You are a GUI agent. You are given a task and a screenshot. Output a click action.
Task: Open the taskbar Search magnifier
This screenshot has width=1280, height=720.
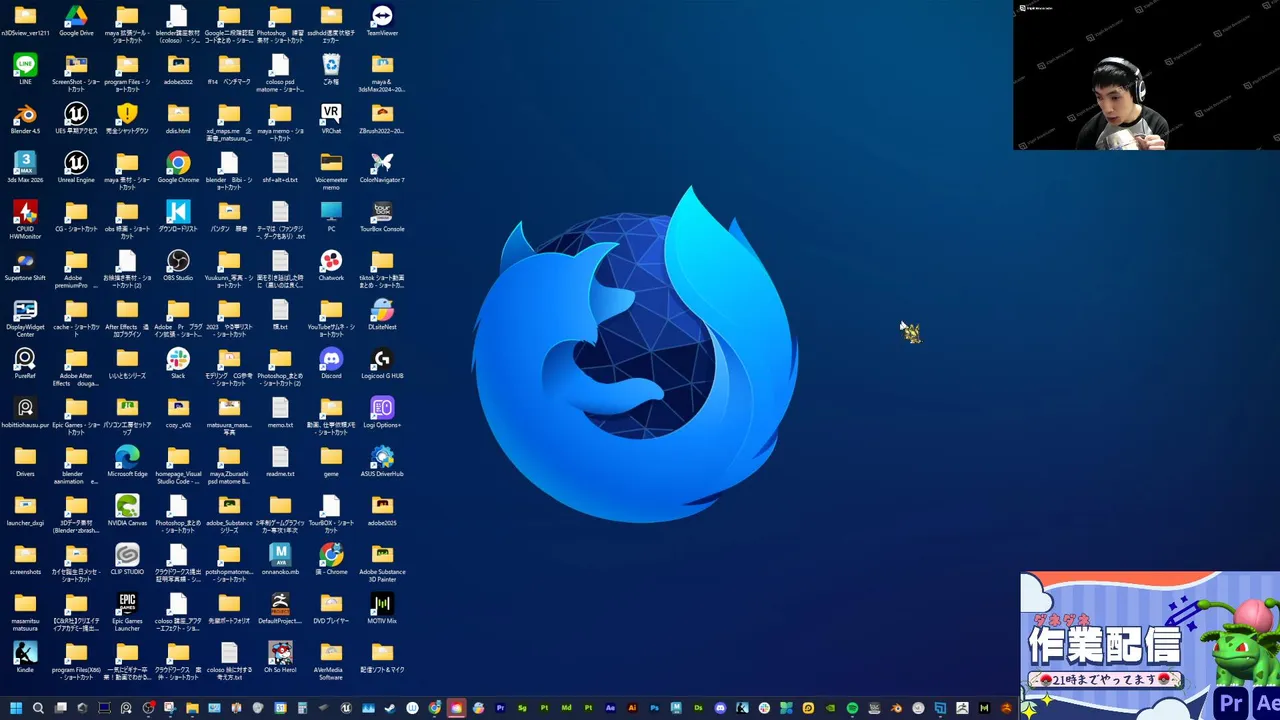(x=38, y=708)
